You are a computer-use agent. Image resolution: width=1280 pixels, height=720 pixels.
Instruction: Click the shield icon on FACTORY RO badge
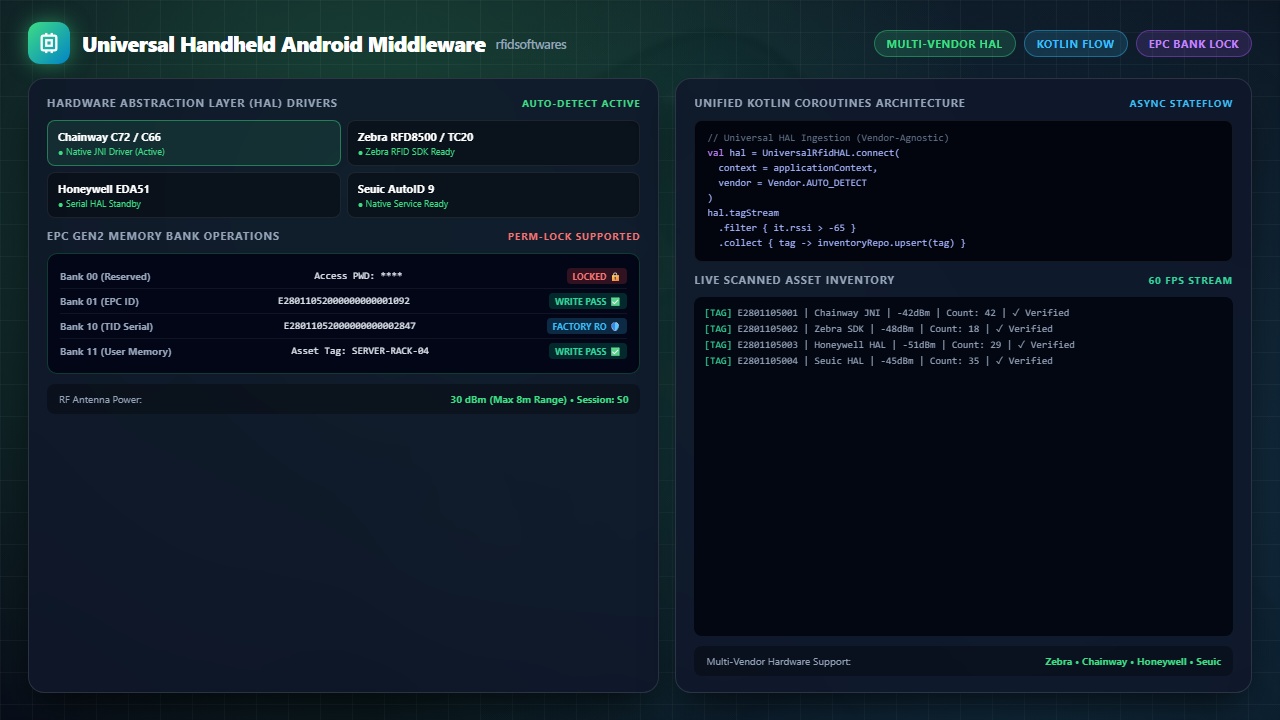tap(615, 327)
